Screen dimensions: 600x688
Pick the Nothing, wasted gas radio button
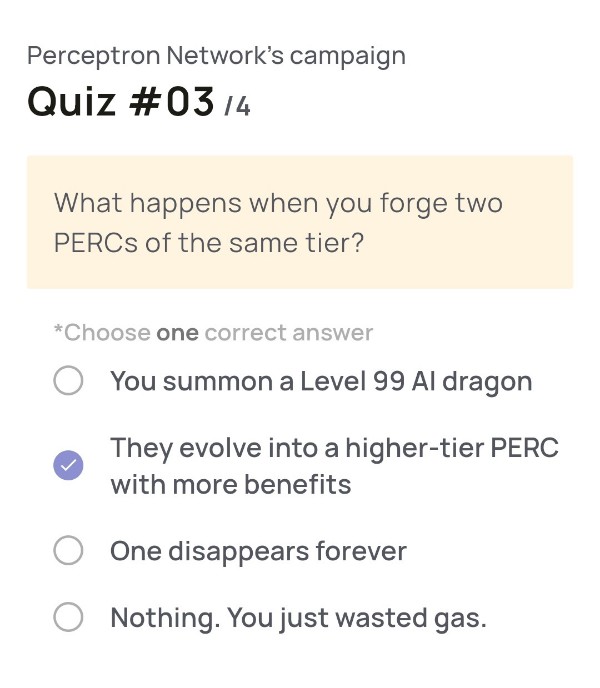pos(68,616)
